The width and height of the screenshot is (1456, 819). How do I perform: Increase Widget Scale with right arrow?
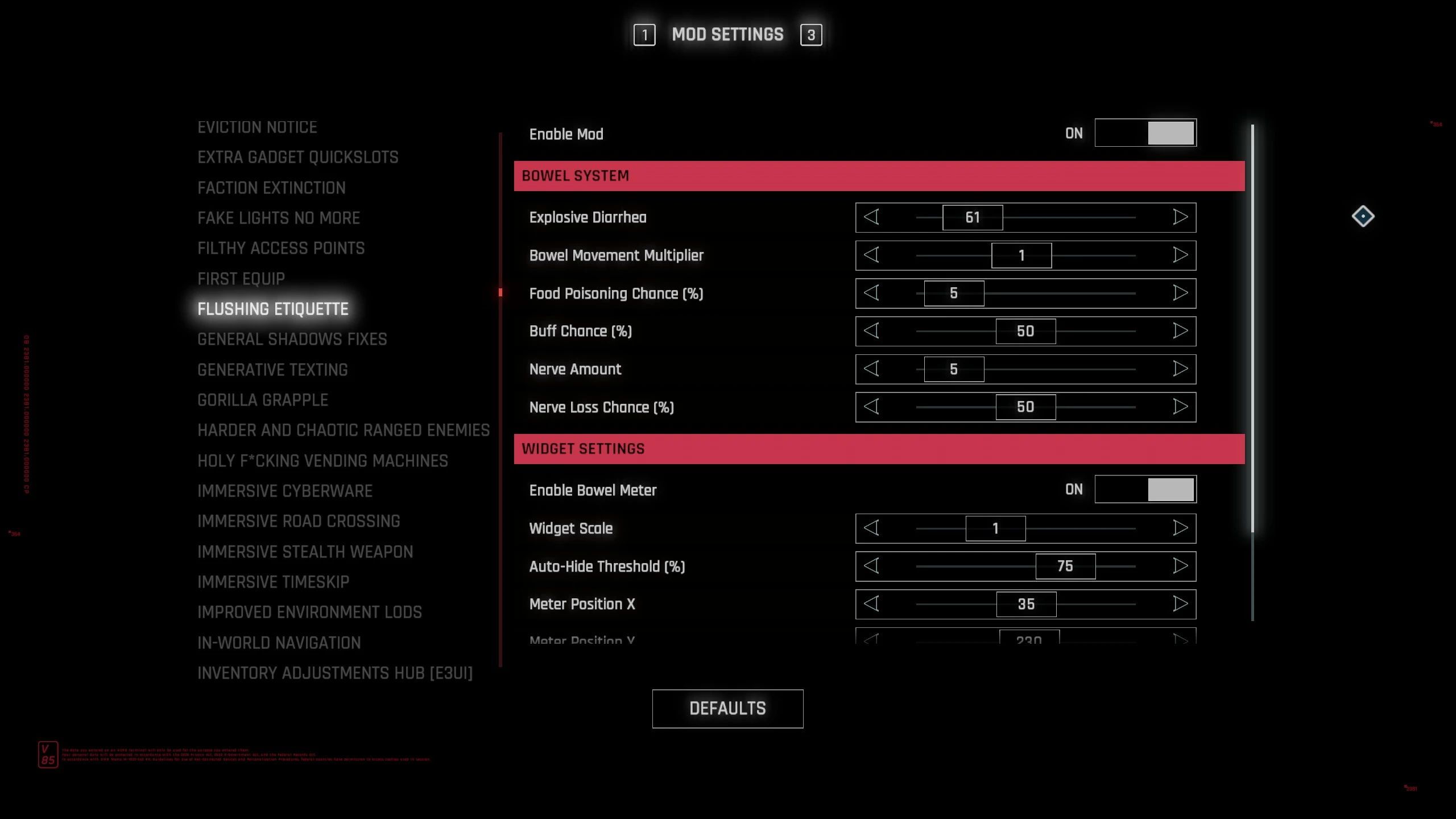tap(1180, 528)
